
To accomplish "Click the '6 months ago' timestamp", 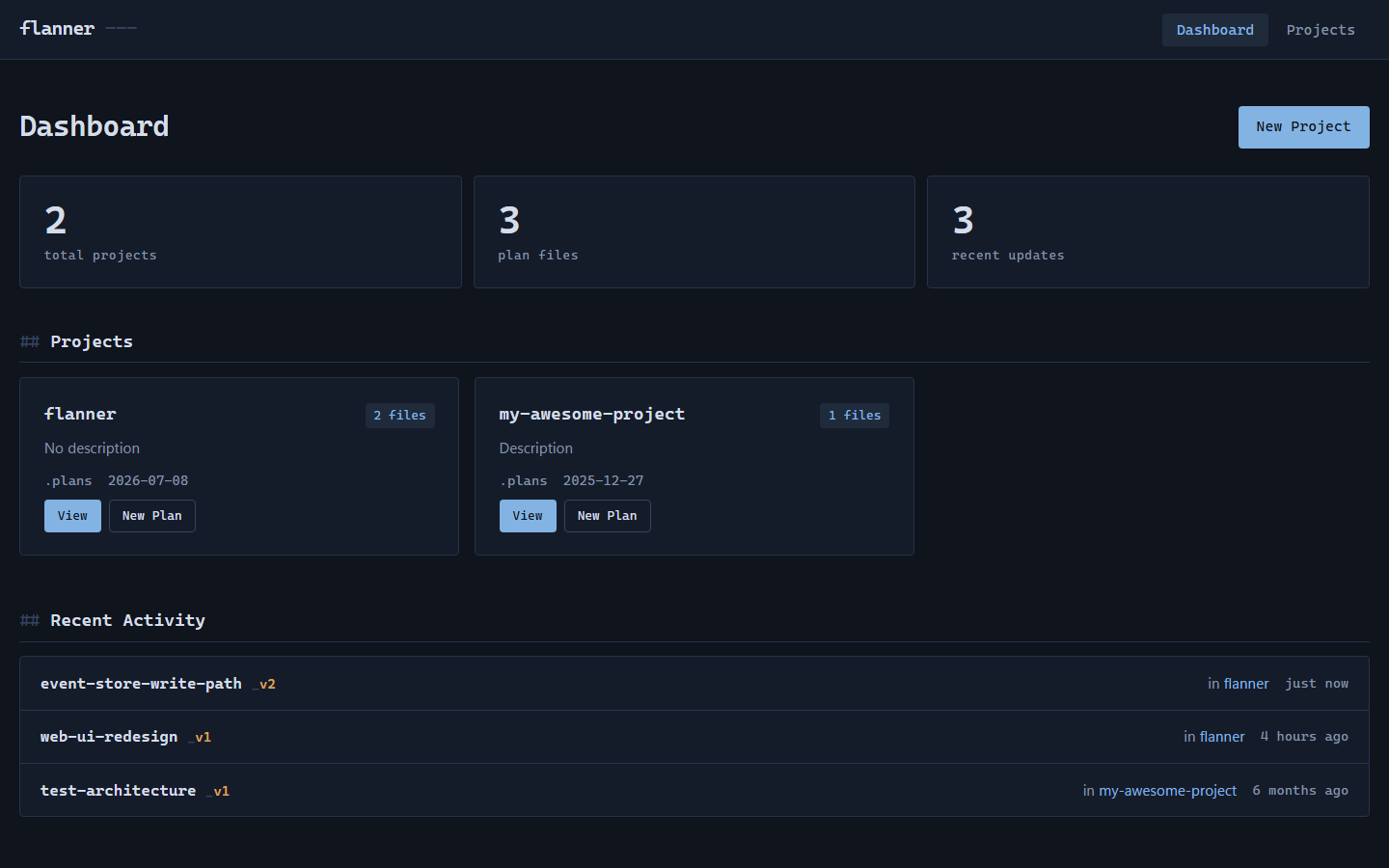I will tap(1300, 791).
